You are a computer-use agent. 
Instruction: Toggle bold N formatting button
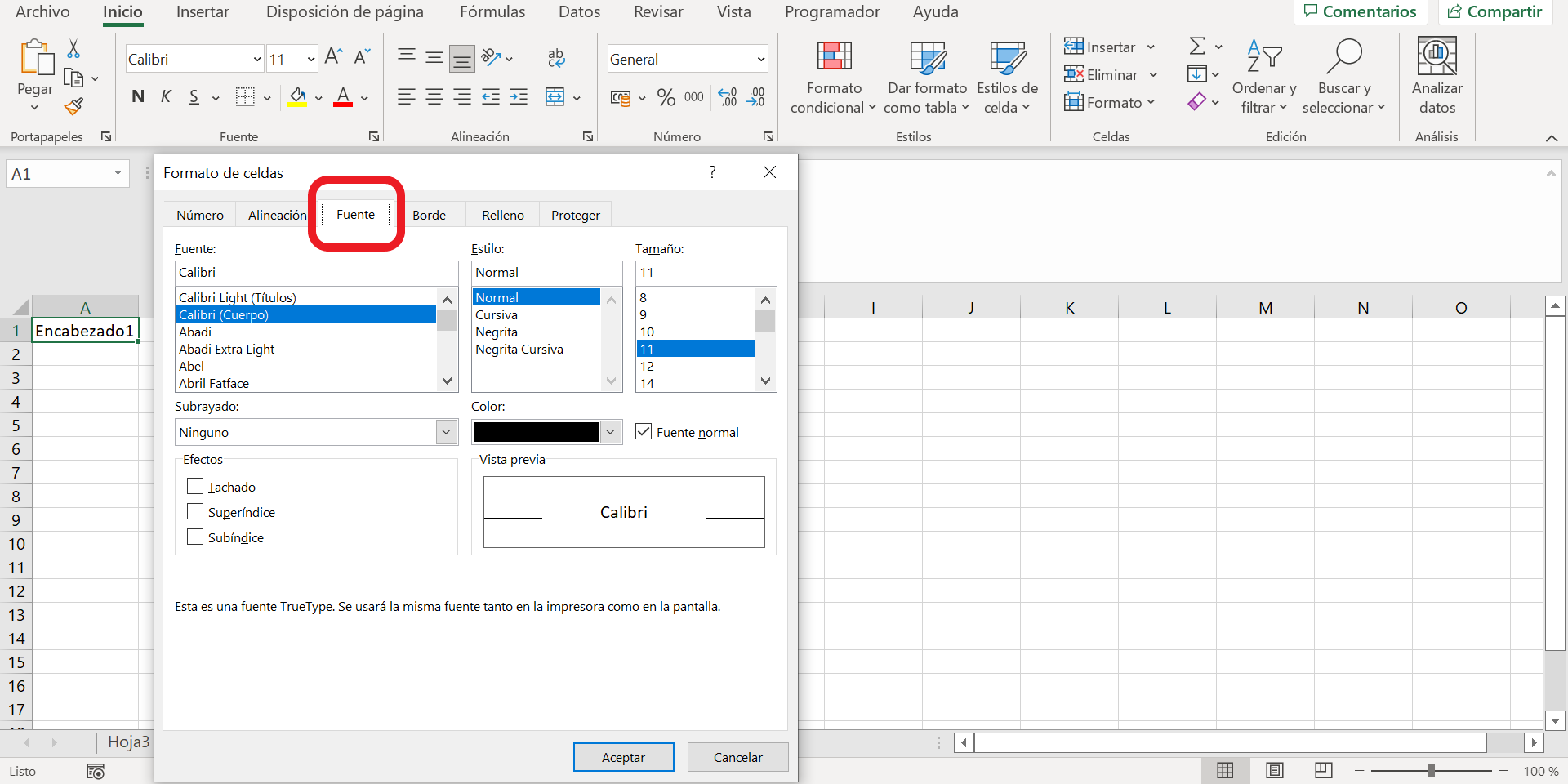138,97
